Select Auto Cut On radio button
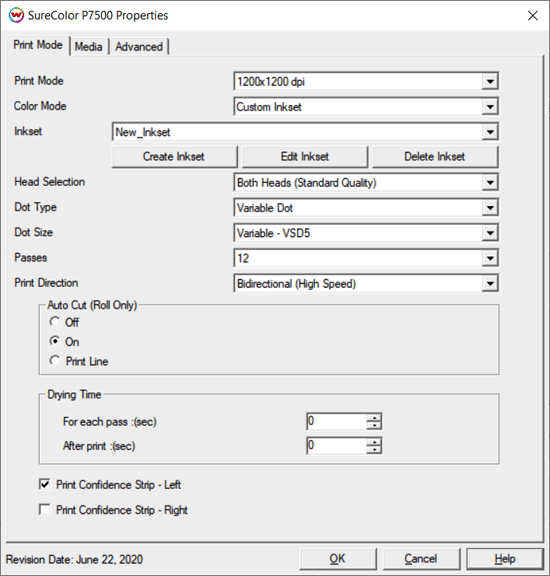 click(x=55, y=342)
